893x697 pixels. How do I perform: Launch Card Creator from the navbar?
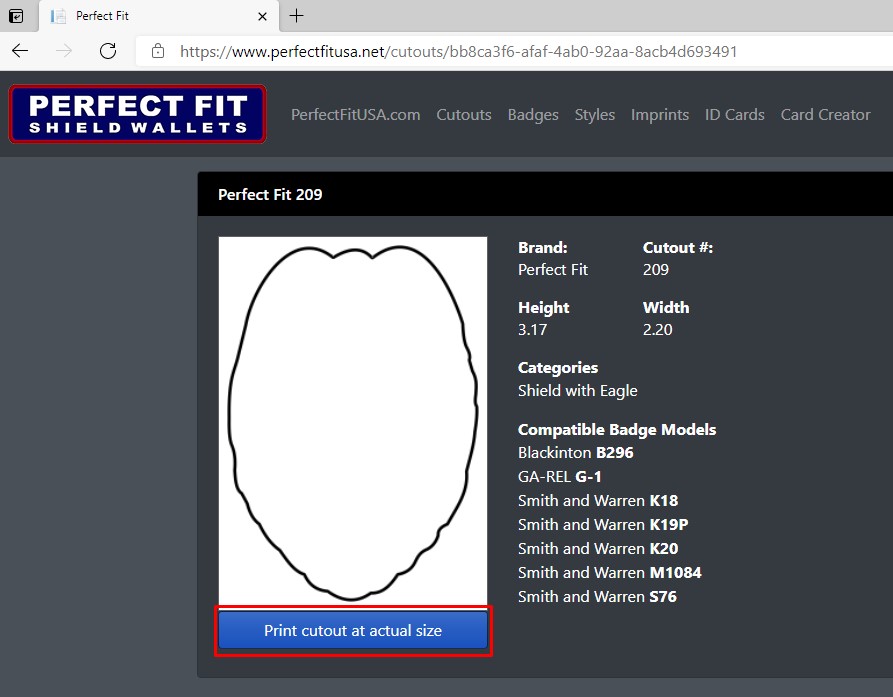825,115
